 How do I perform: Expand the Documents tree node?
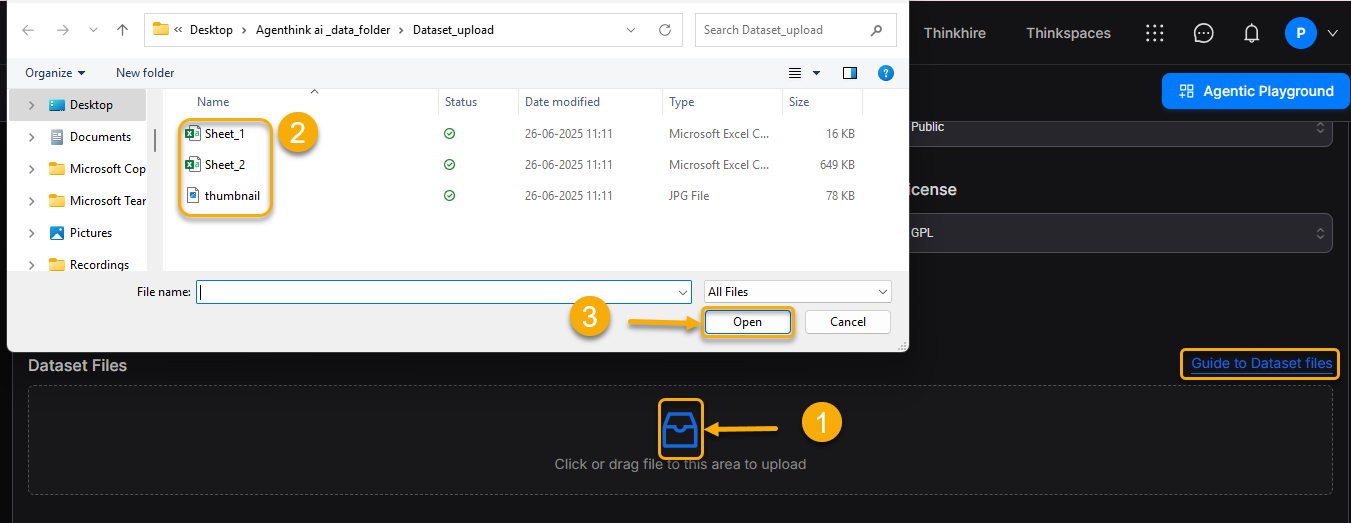click(32, 137)
